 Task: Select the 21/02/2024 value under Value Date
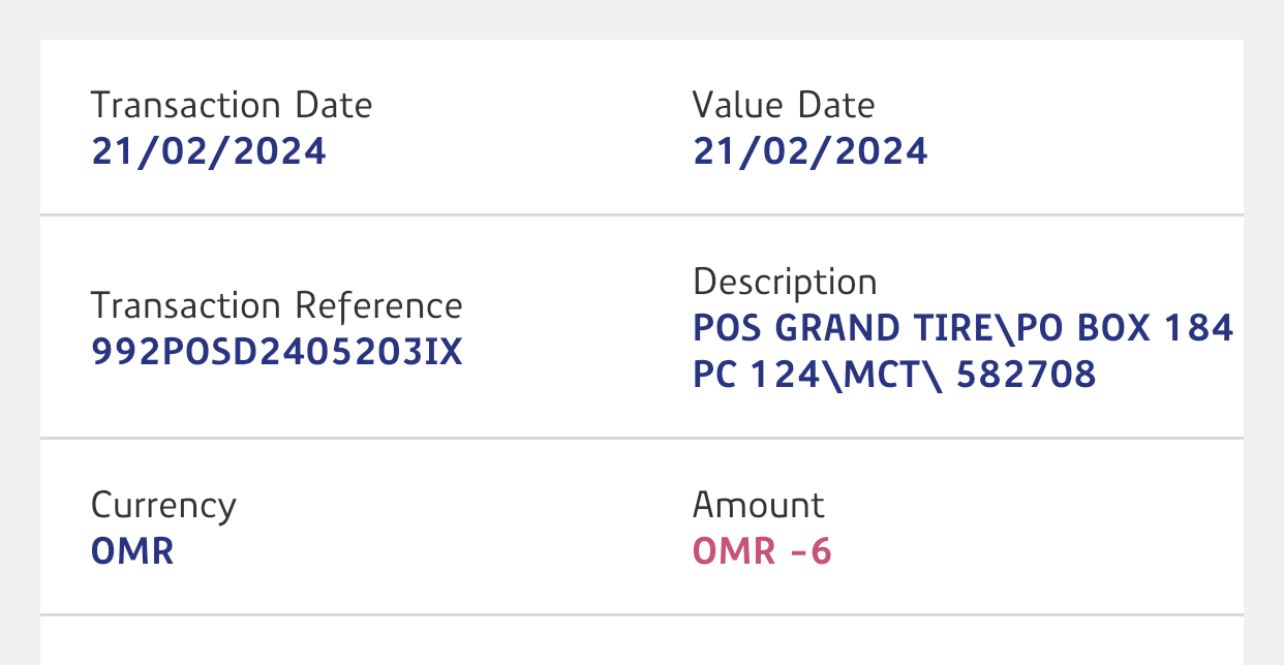coord(810,151)
